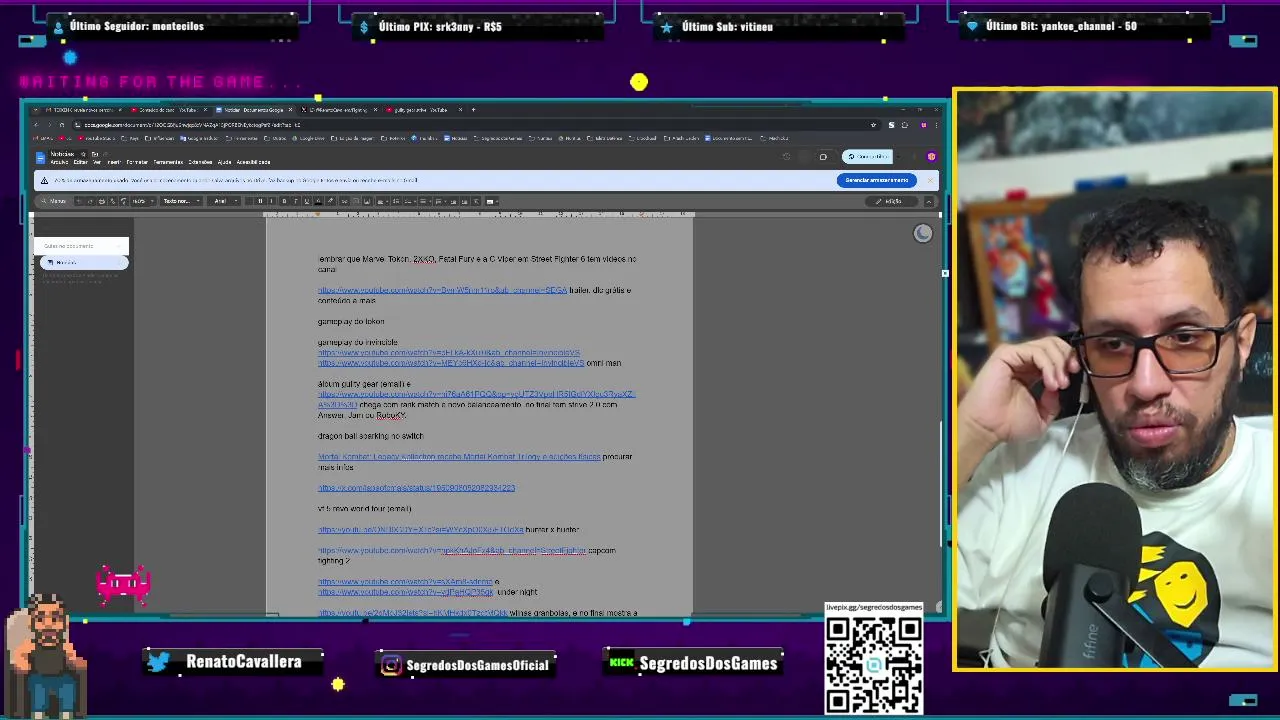
Task: Print the document using the printer icon
Action: coord(102,201)
